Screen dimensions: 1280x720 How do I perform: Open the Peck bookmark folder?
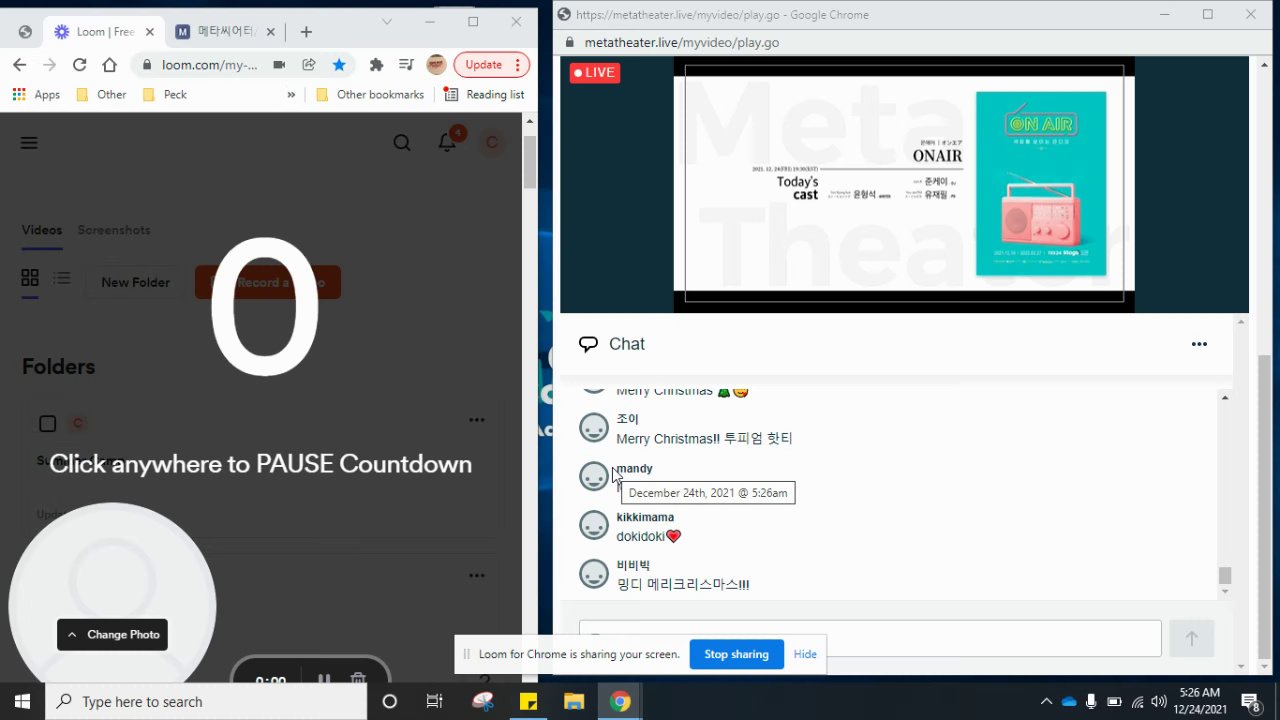coord(164,94)
